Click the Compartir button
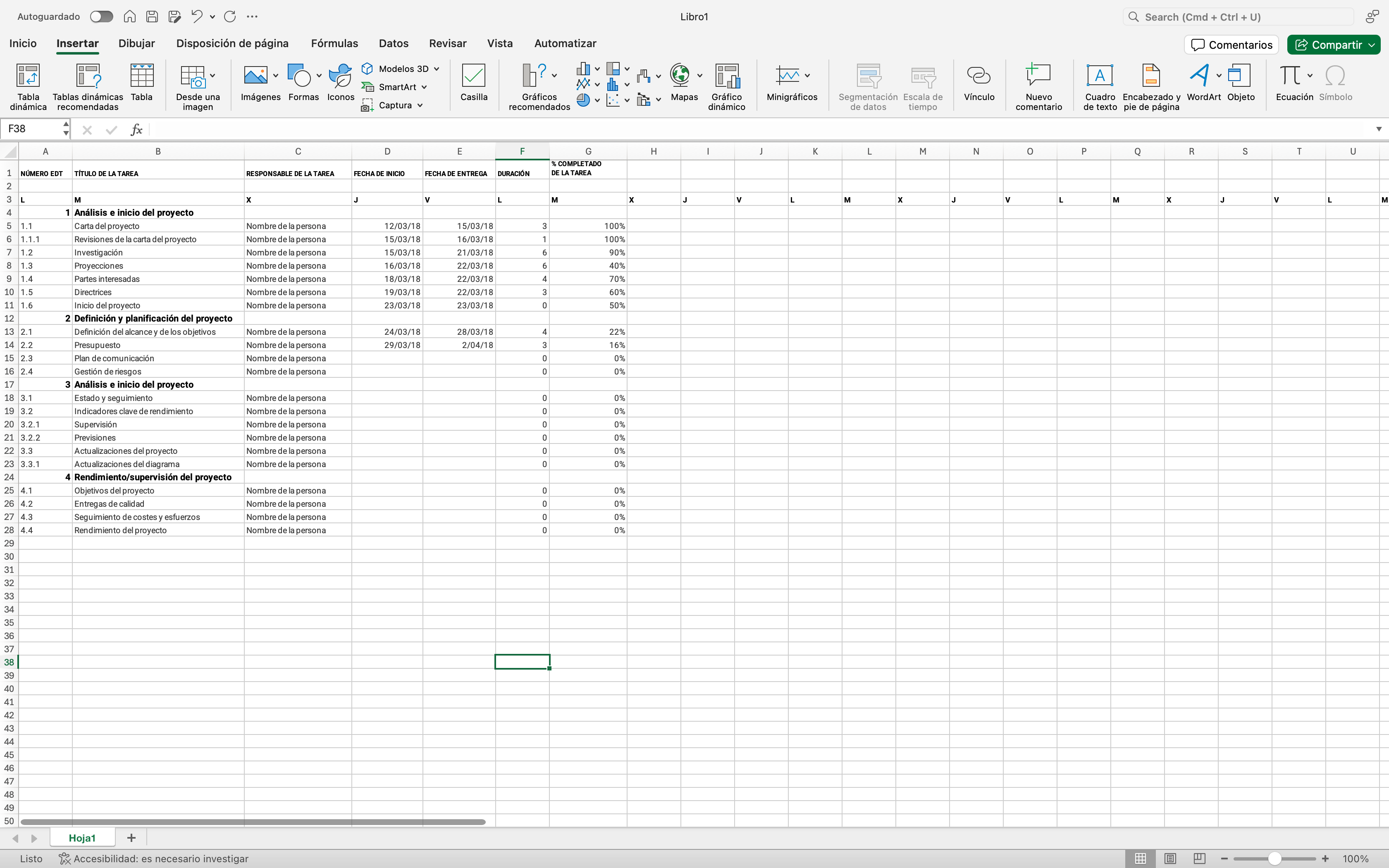Image resolution: width=1389 pixels, height=868 pixels. coord(1329,45)
